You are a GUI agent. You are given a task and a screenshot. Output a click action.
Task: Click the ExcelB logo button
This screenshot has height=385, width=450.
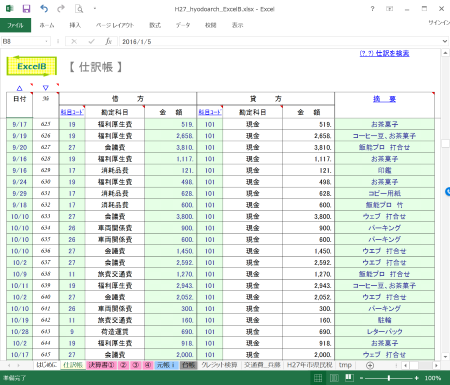[x=32, y=66]
